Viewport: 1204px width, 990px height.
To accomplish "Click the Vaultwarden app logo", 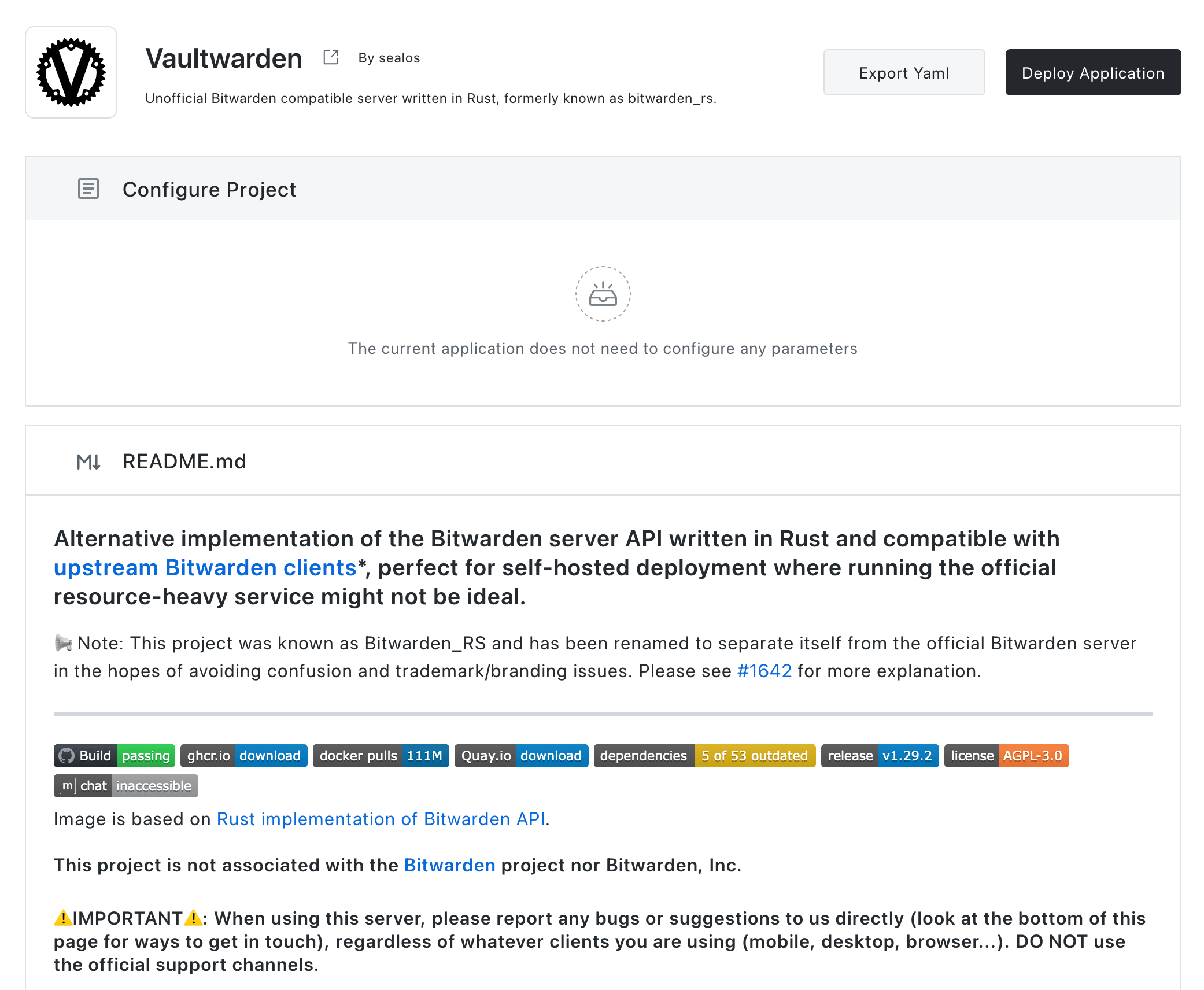I will [71, 72].
